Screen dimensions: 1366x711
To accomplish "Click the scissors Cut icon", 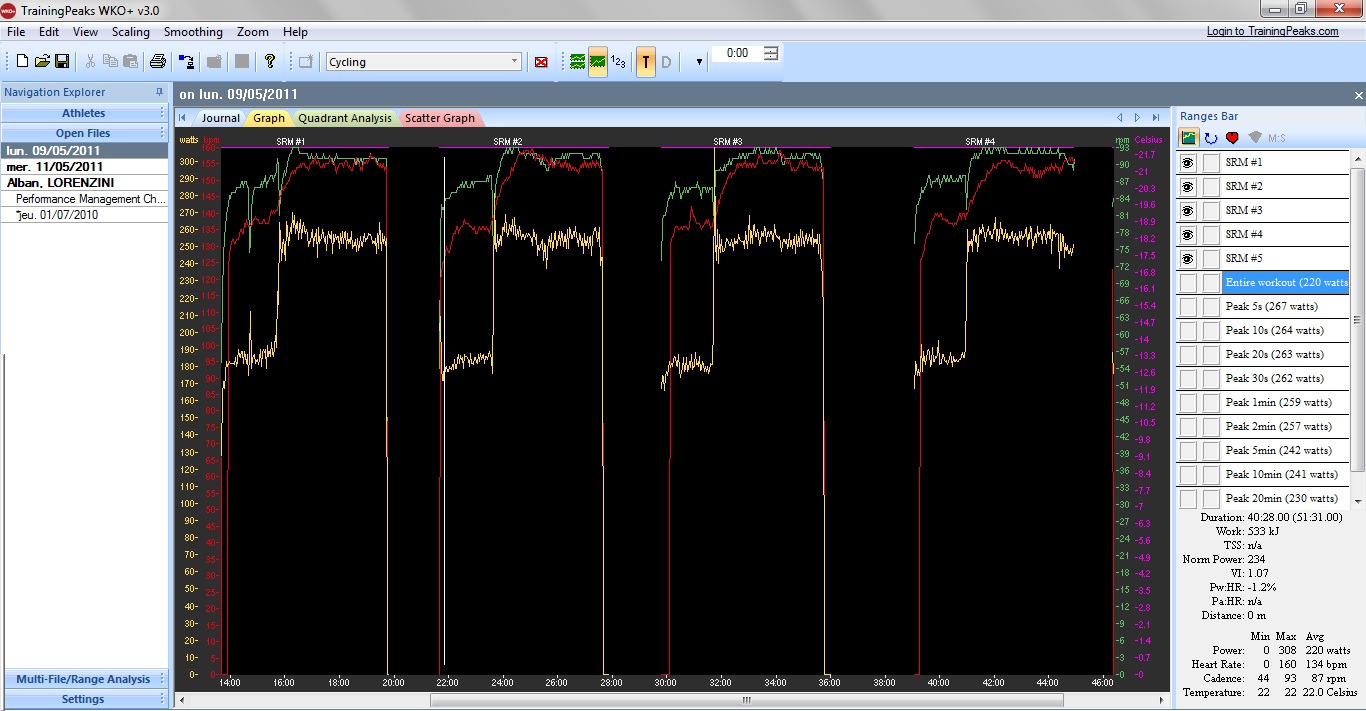I will pyautogui.click(x=90, y=62).
